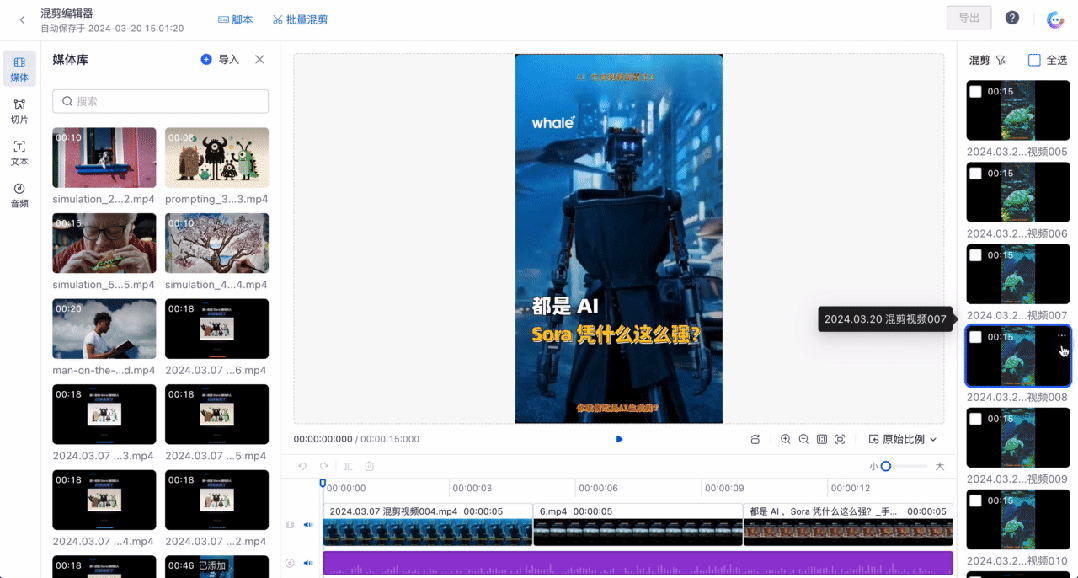Open more options on hovered mix thumbnail

[1062, 335]
